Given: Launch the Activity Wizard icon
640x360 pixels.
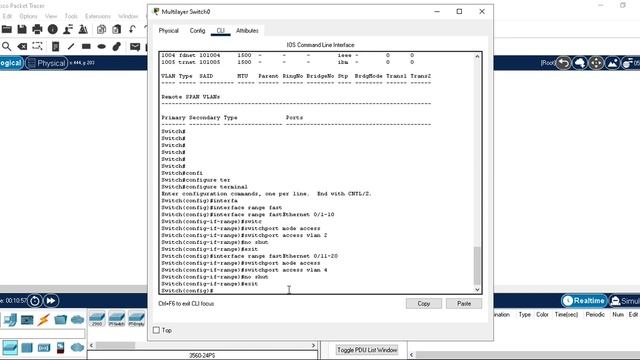Looking at the screenshot, I should tap(83, 29).
